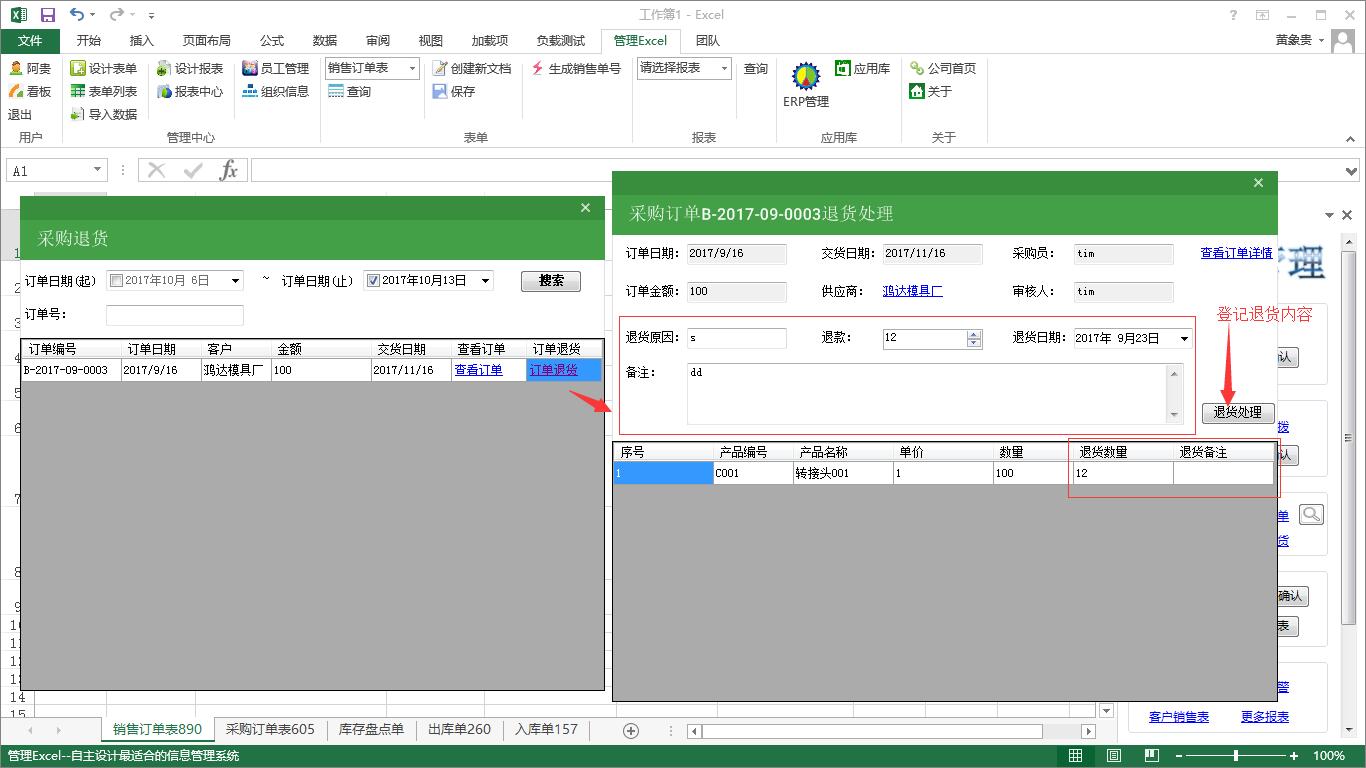
Task: Open 应用库 app library
Action: pyautogui.click(x=862, y=68)
